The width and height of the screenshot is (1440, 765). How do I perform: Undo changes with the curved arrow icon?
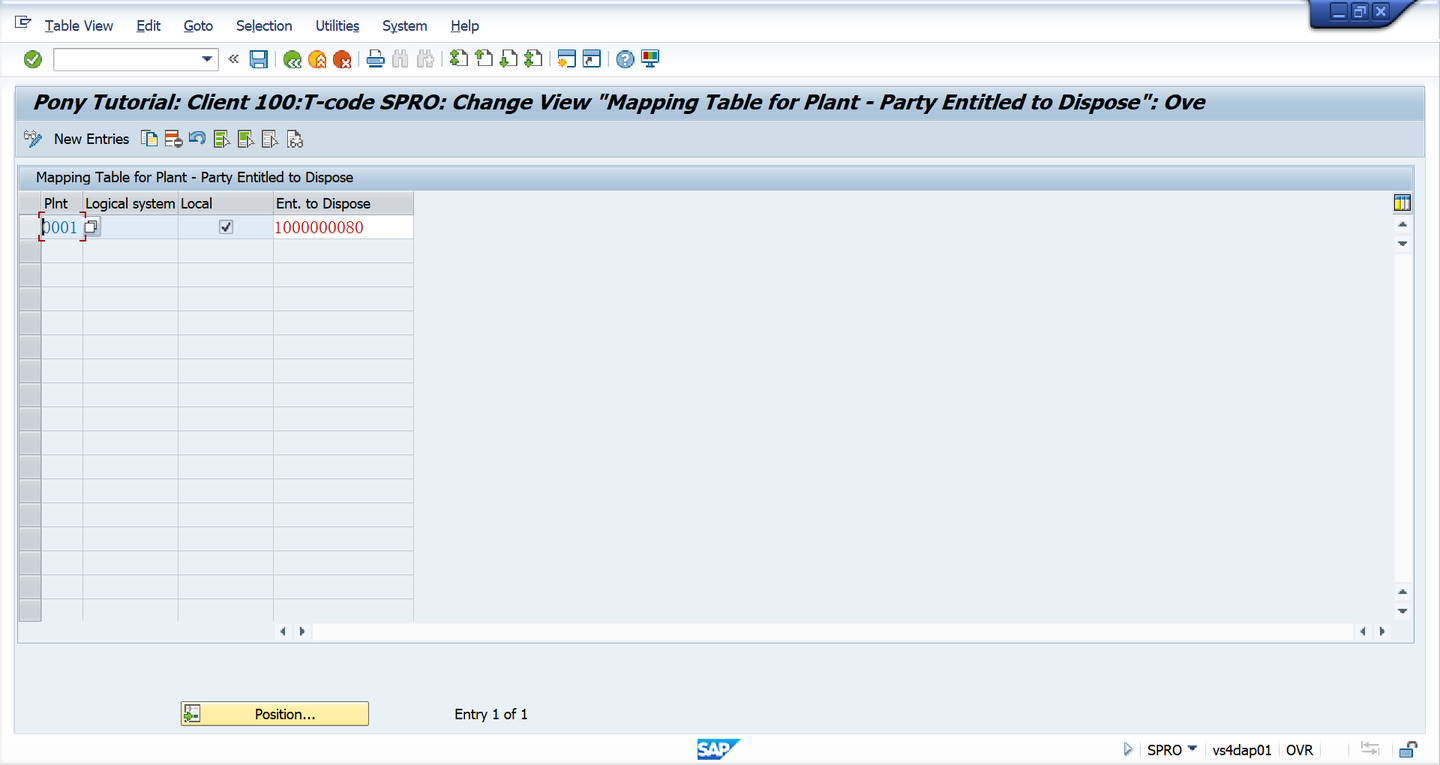[195, 138]
